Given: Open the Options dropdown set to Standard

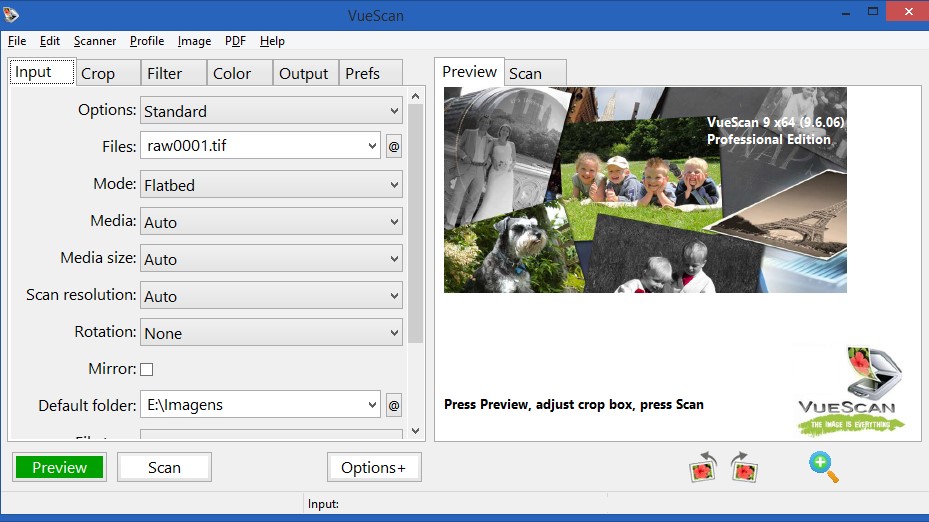Looking at the screenshot, I should coord(271,111).
